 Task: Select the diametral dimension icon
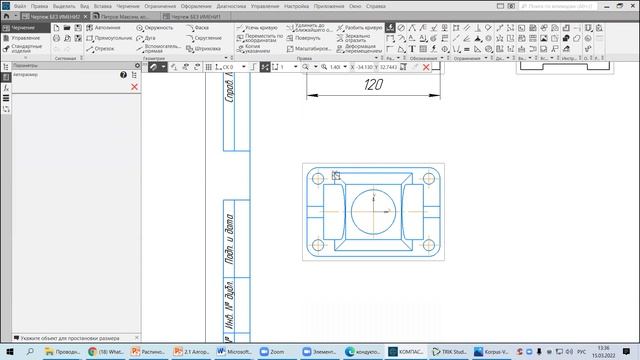coord(401,28)
